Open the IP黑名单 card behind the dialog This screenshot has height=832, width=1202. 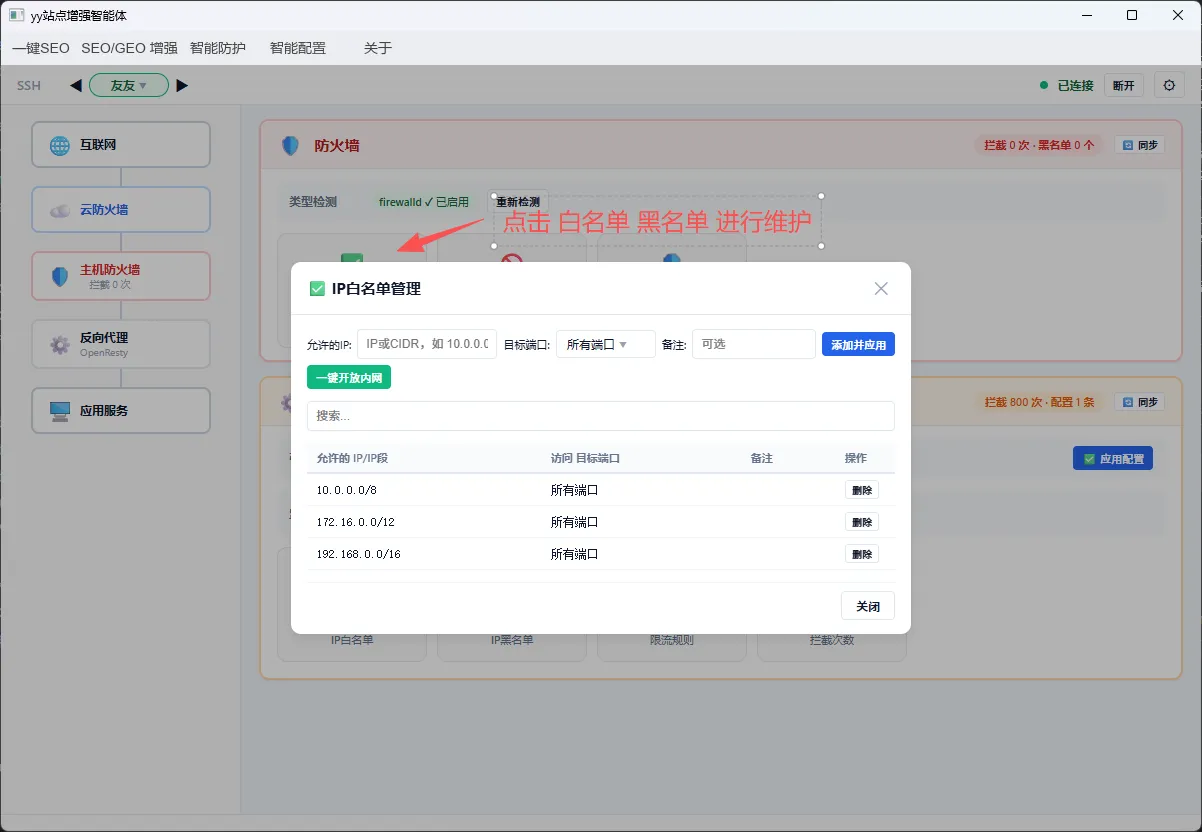(x=512, y=640)
